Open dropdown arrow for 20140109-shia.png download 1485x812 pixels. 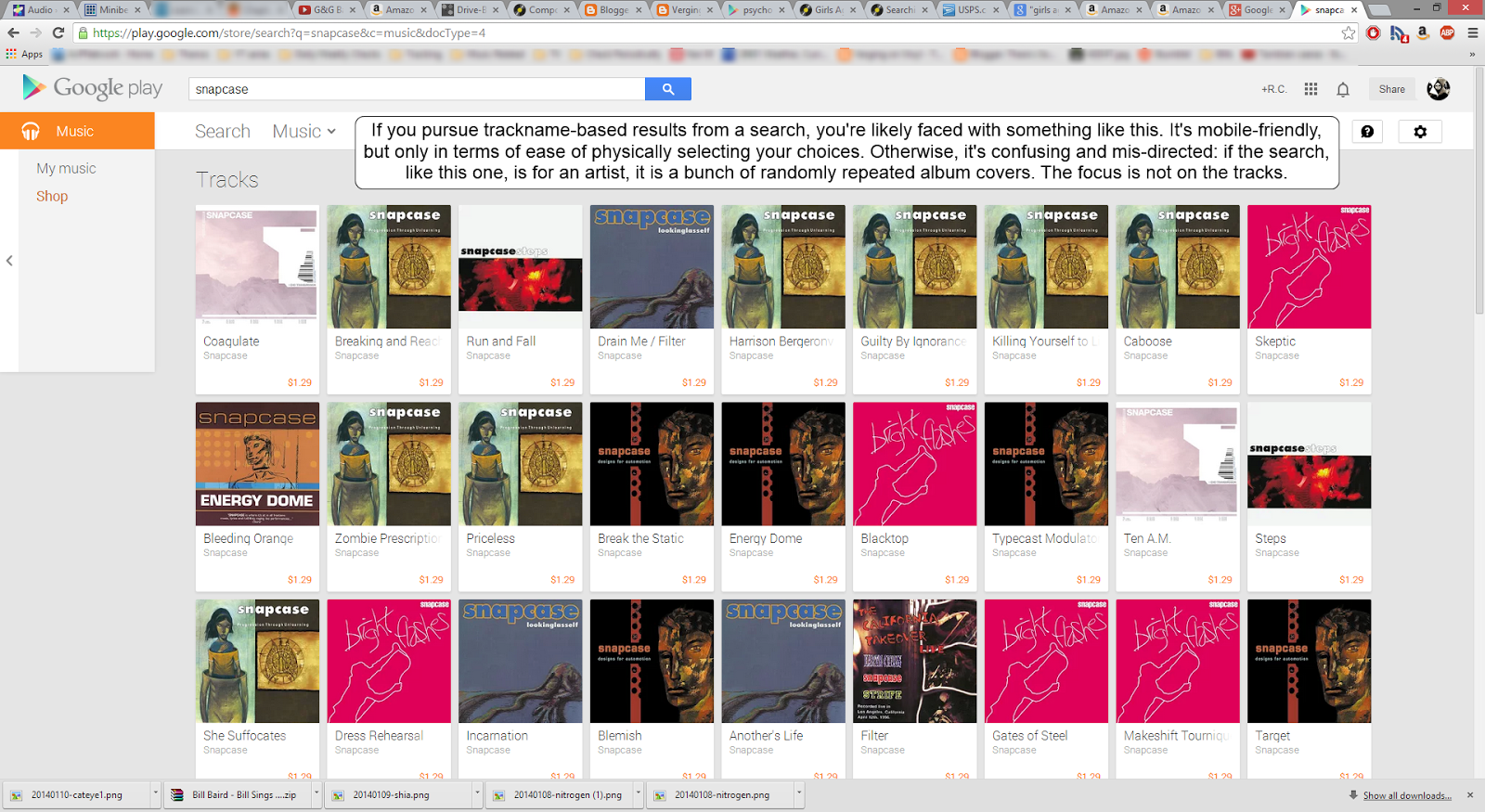477,794
